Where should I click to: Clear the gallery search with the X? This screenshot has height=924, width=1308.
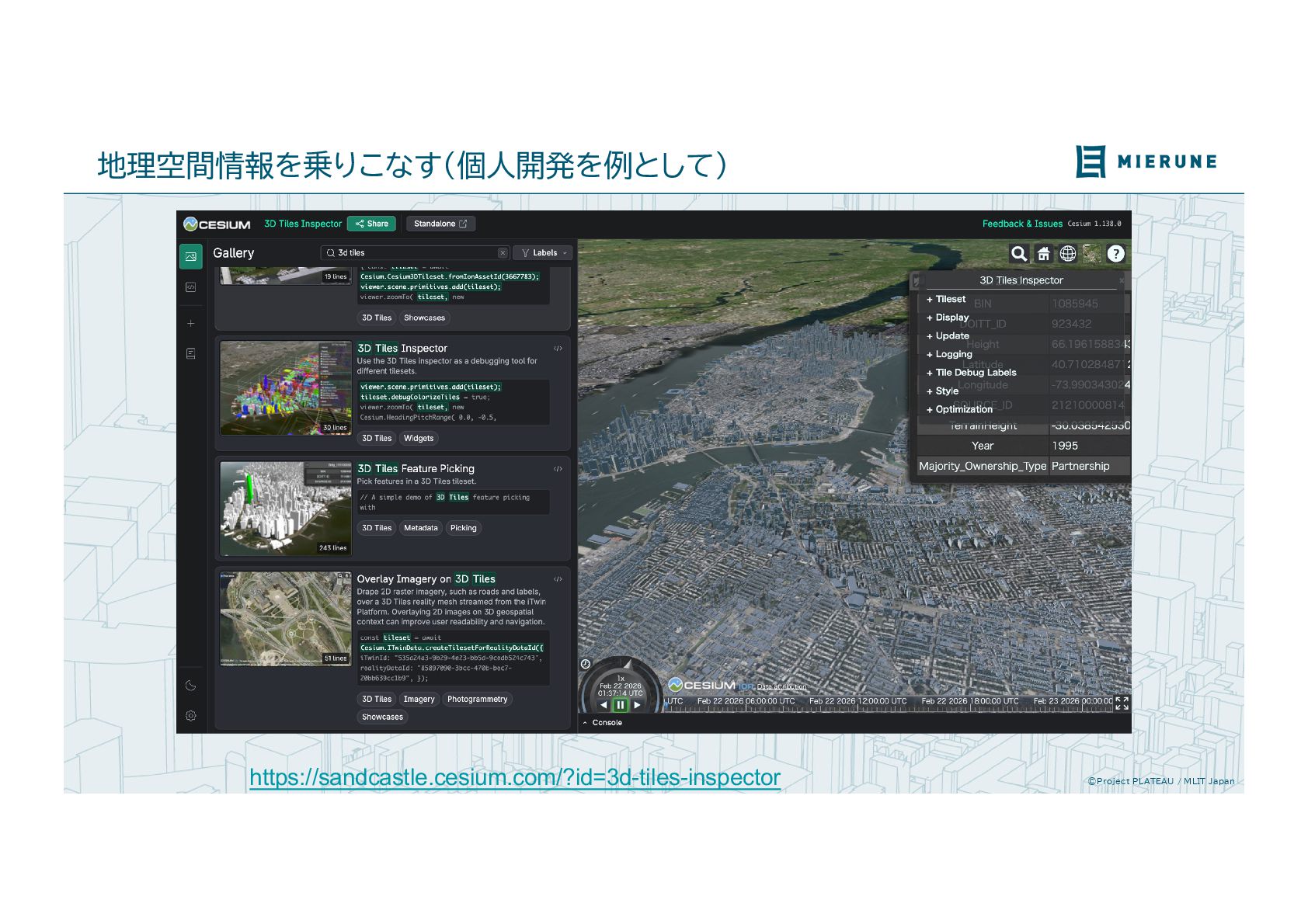(x=503, y=253)
